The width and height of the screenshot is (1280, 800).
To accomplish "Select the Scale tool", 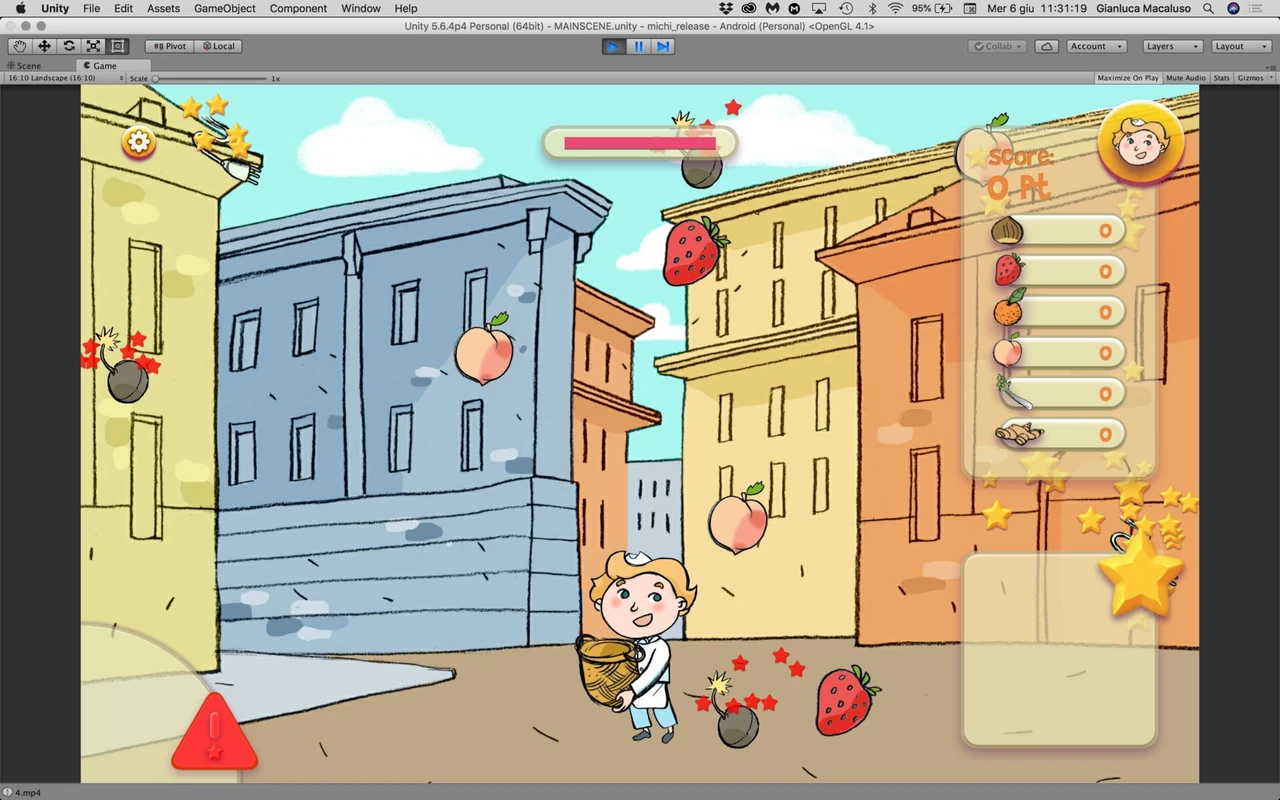I will click(93, 46).
